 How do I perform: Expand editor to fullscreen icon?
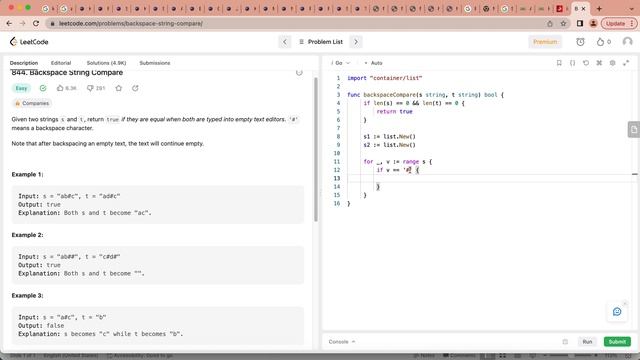tap(626, 63)
